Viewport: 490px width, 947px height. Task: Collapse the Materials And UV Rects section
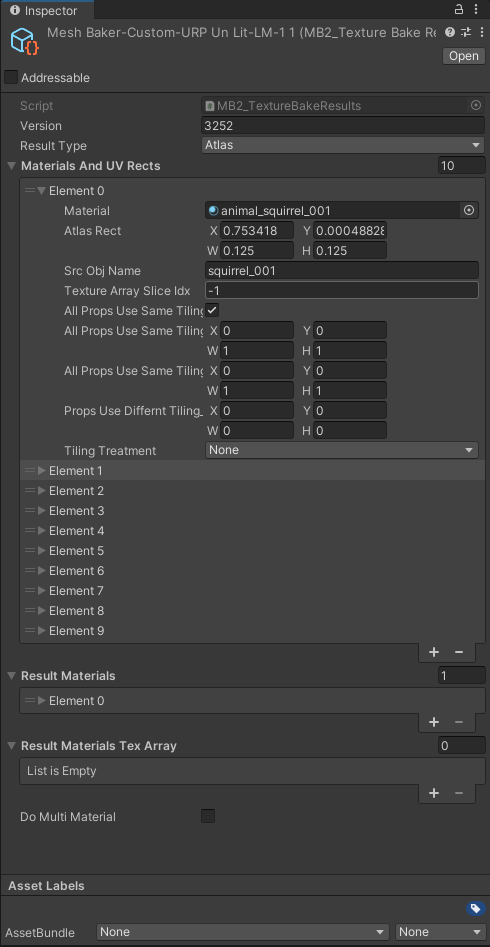11,165
